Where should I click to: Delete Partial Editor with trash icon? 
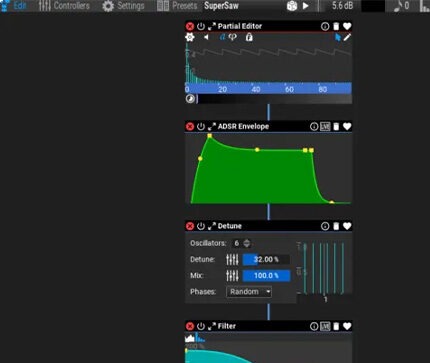click(336, 26)
